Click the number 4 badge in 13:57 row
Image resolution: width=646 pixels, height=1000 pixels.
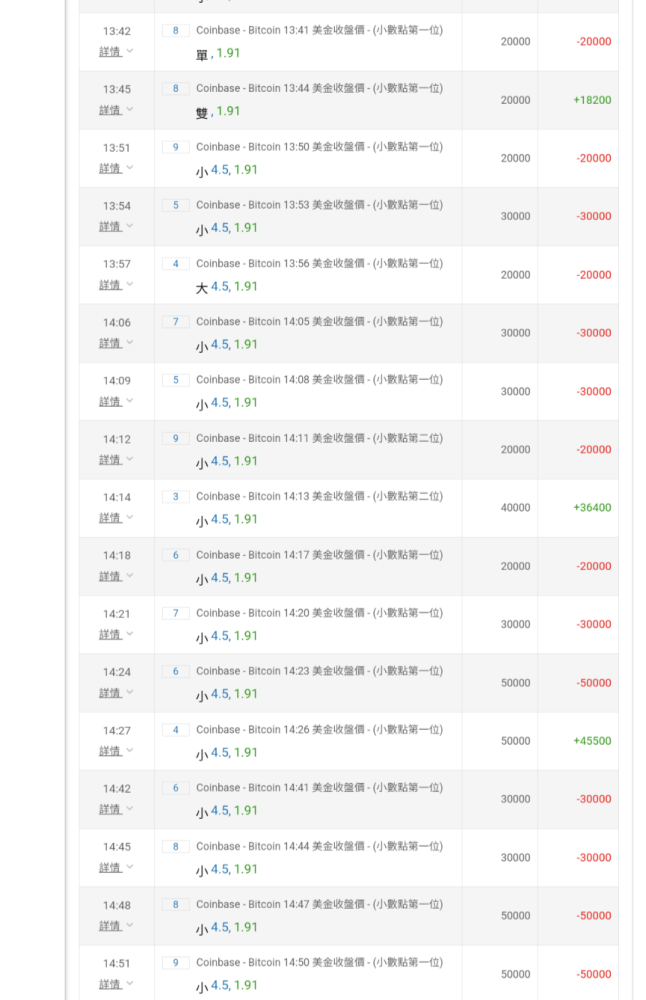click(x=175, y=264)
